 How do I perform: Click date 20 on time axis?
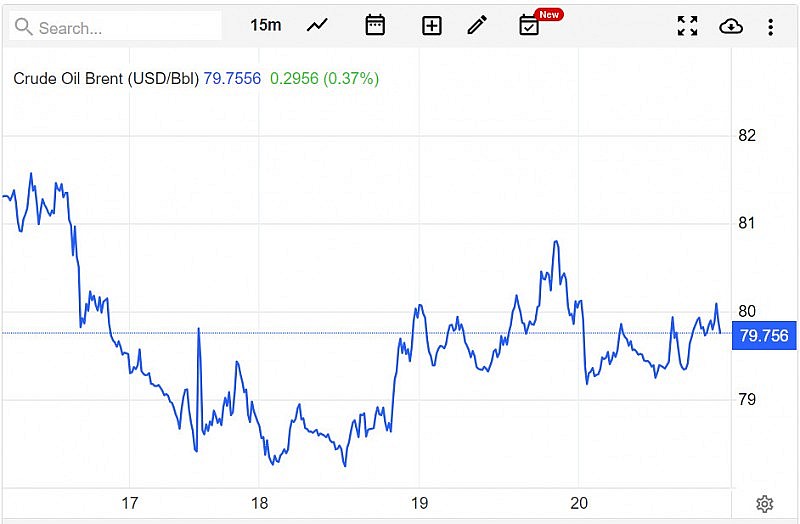click(579, 503)
